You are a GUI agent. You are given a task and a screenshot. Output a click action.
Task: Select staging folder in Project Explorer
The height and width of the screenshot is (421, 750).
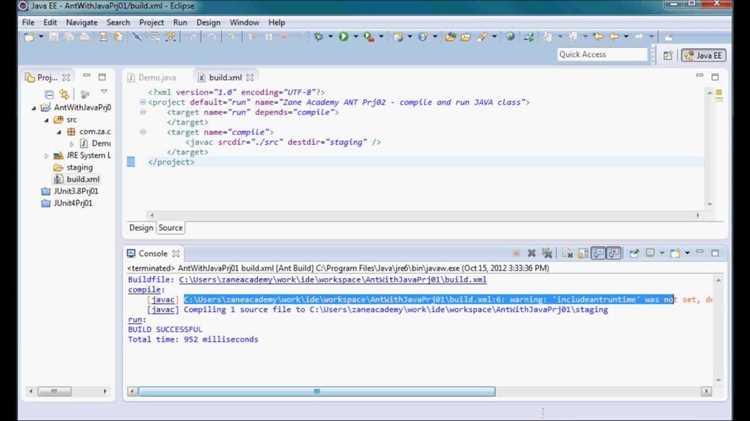79,167
